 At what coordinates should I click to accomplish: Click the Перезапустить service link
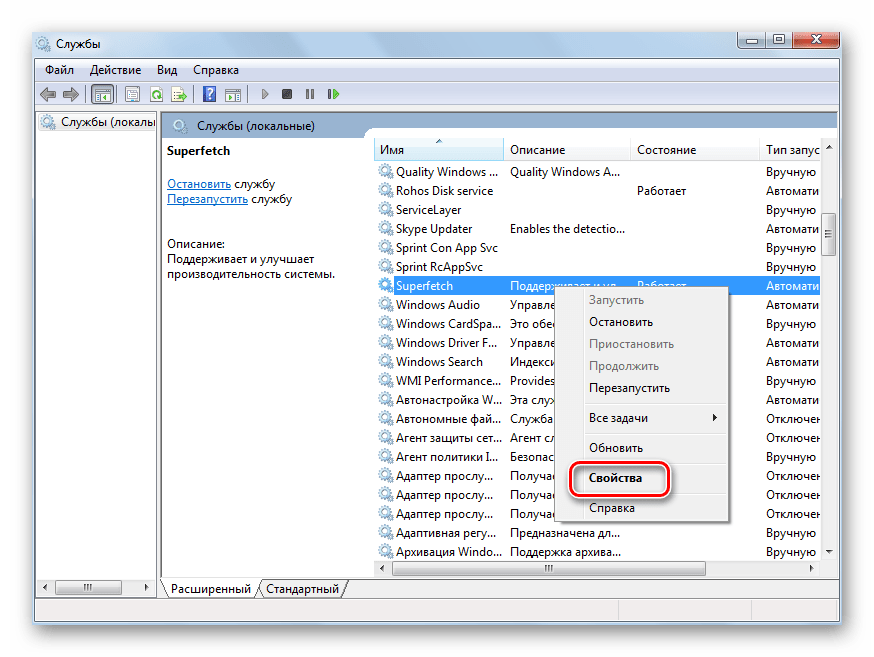(x=207, y=199)
